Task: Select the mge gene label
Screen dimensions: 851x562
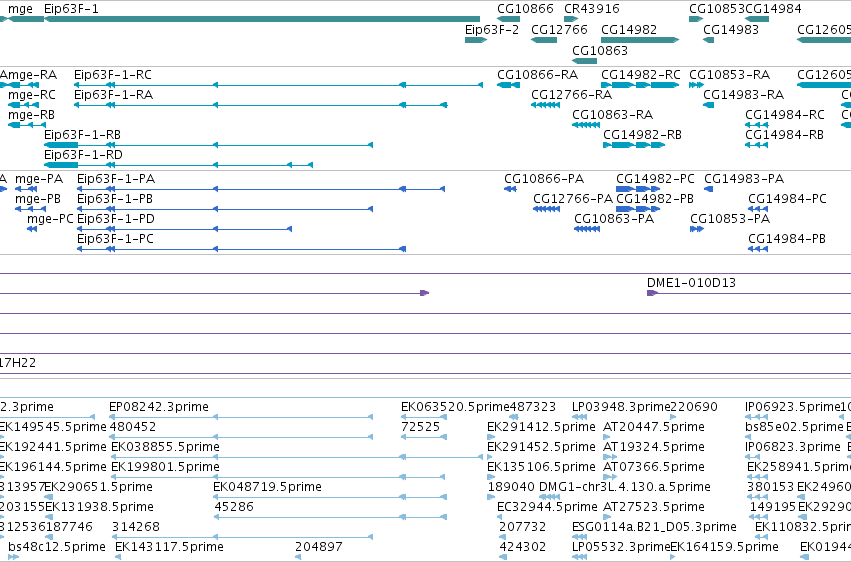Action: point(20,9)
